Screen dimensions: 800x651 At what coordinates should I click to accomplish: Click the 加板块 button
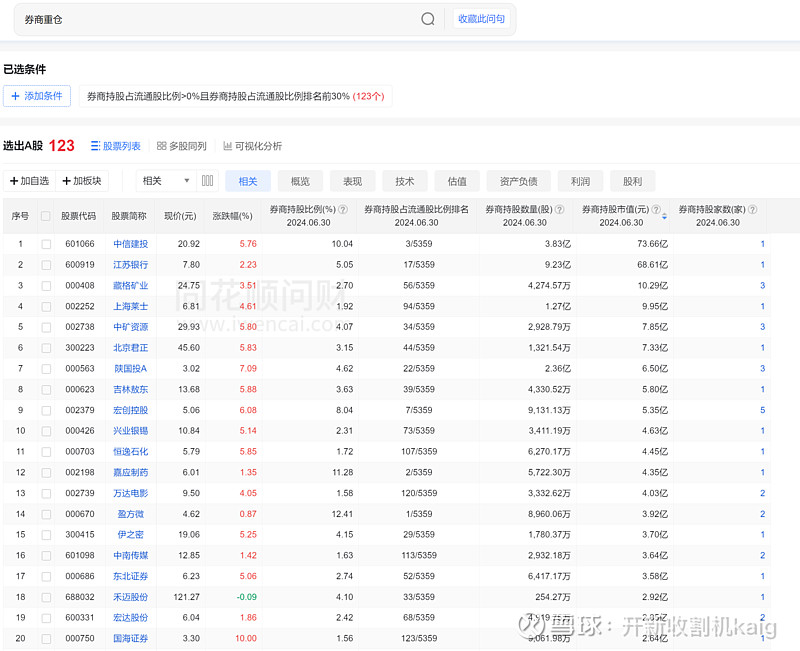(82, 181)
